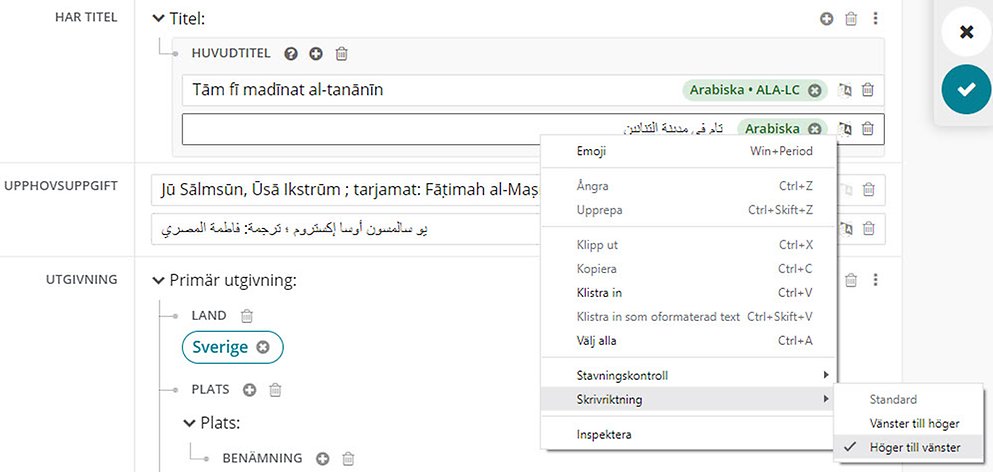Delete the Titel: entity with its trash icon
The image size is (993, 472).
click(851, 19)
